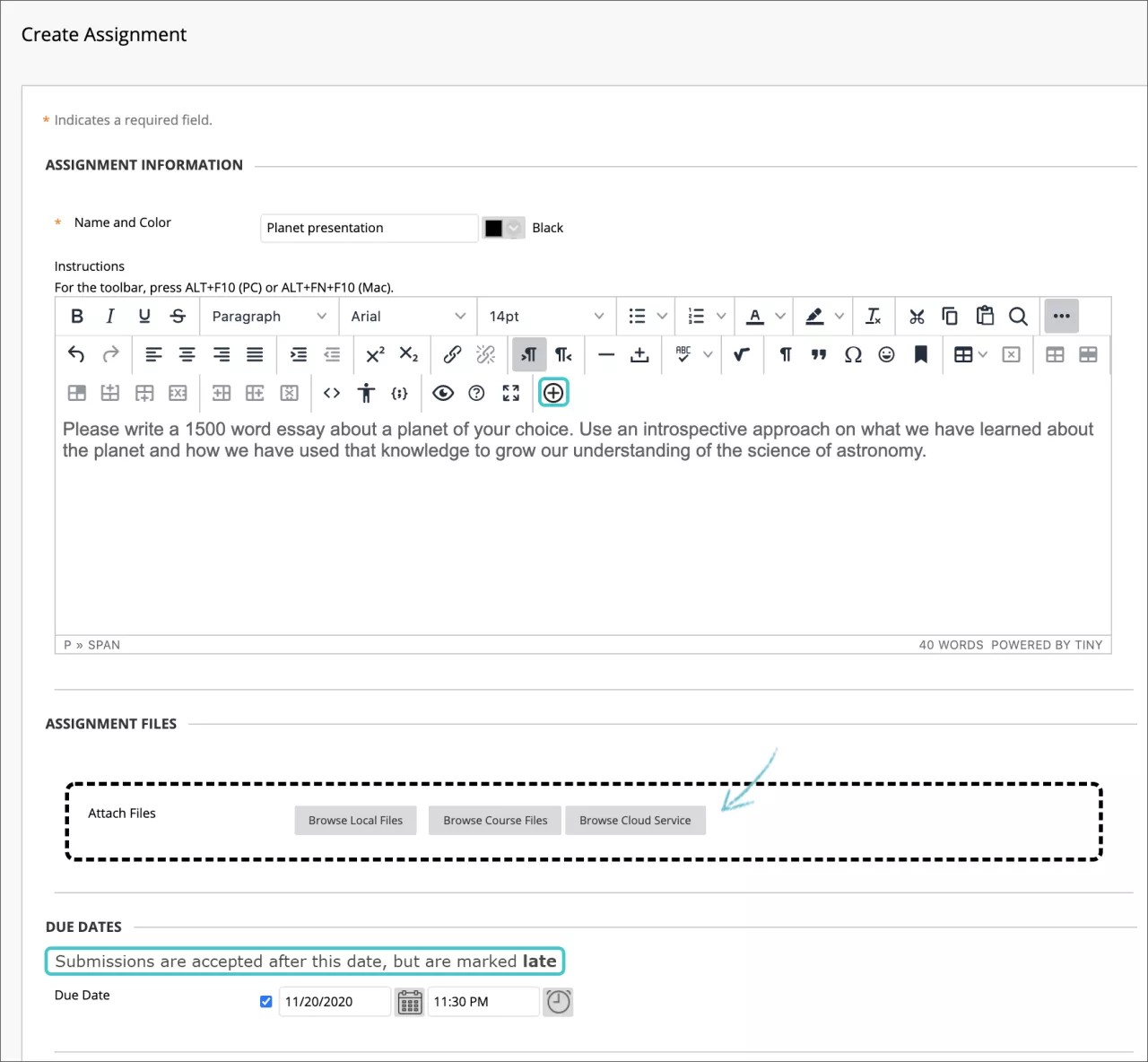This screenshot has height=1062, width=1148.
Task: Uncheck the Due Date checkbox
Action: pyautogui.click(x=266, y=1001)
